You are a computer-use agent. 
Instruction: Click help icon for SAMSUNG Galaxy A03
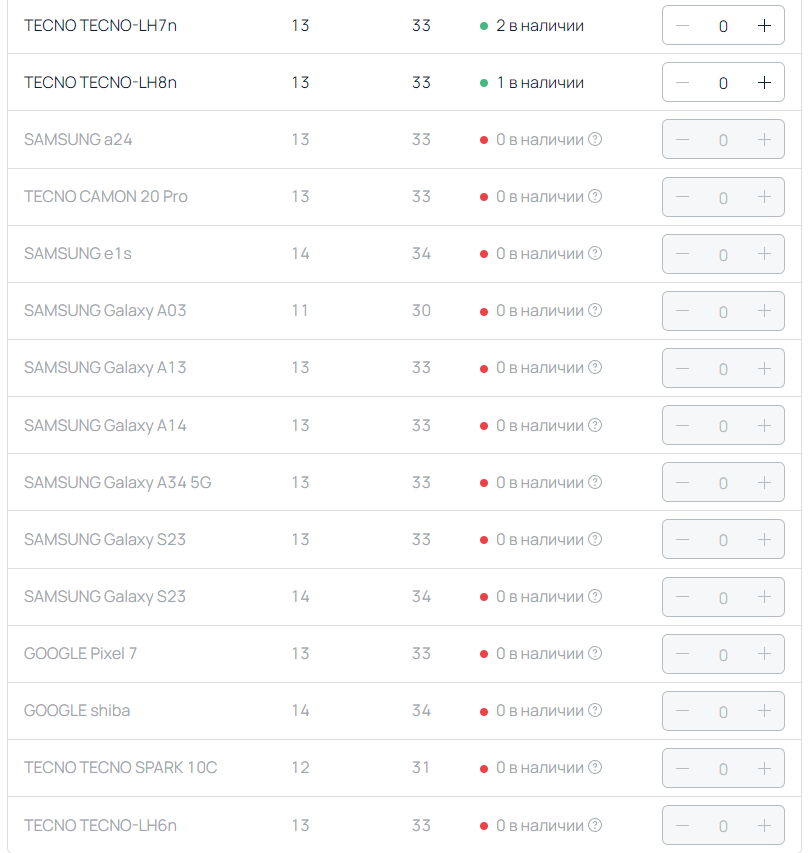click(x=595, y=310)
